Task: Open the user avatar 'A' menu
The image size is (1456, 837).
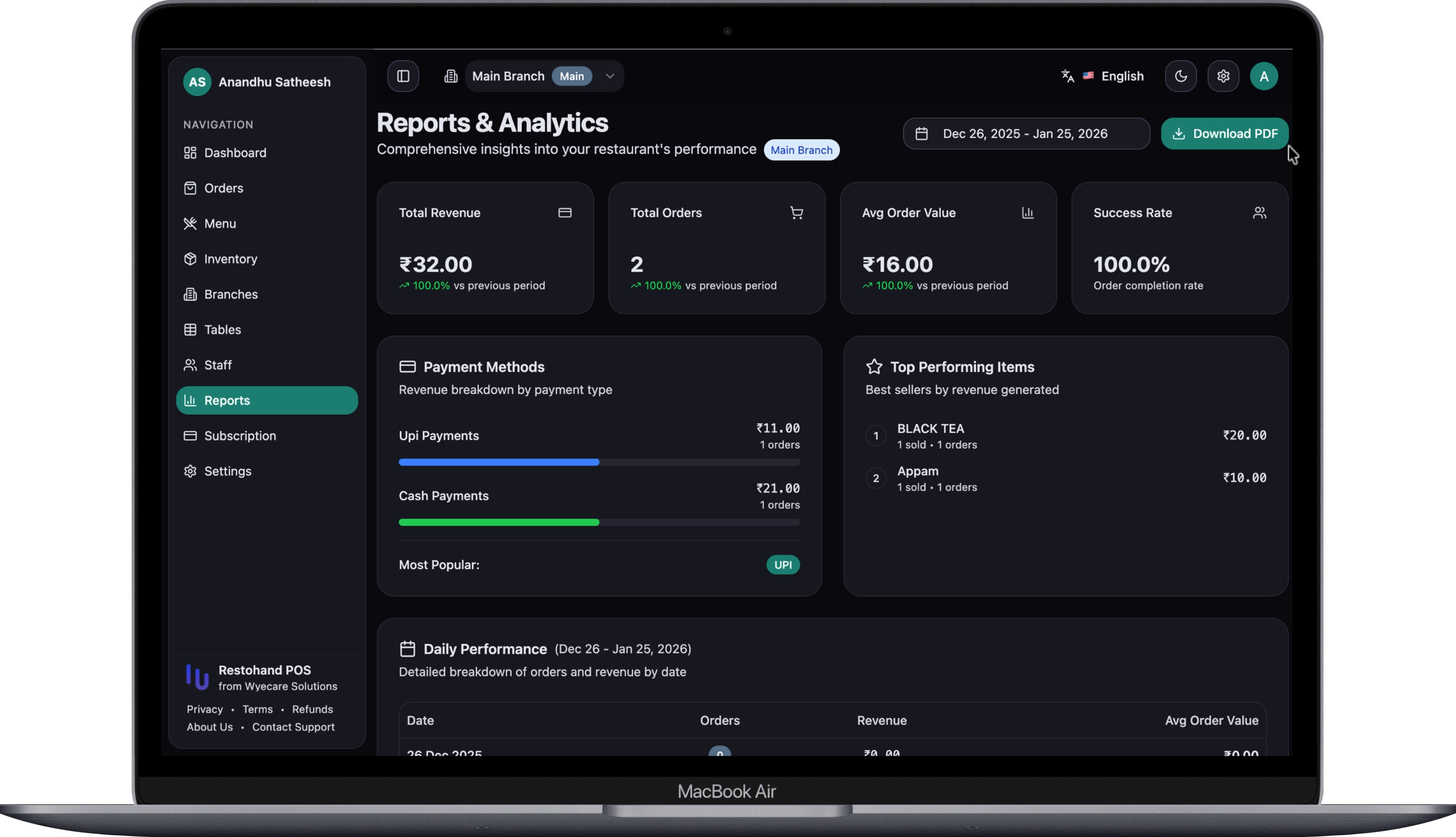Action: point(1264,76)
